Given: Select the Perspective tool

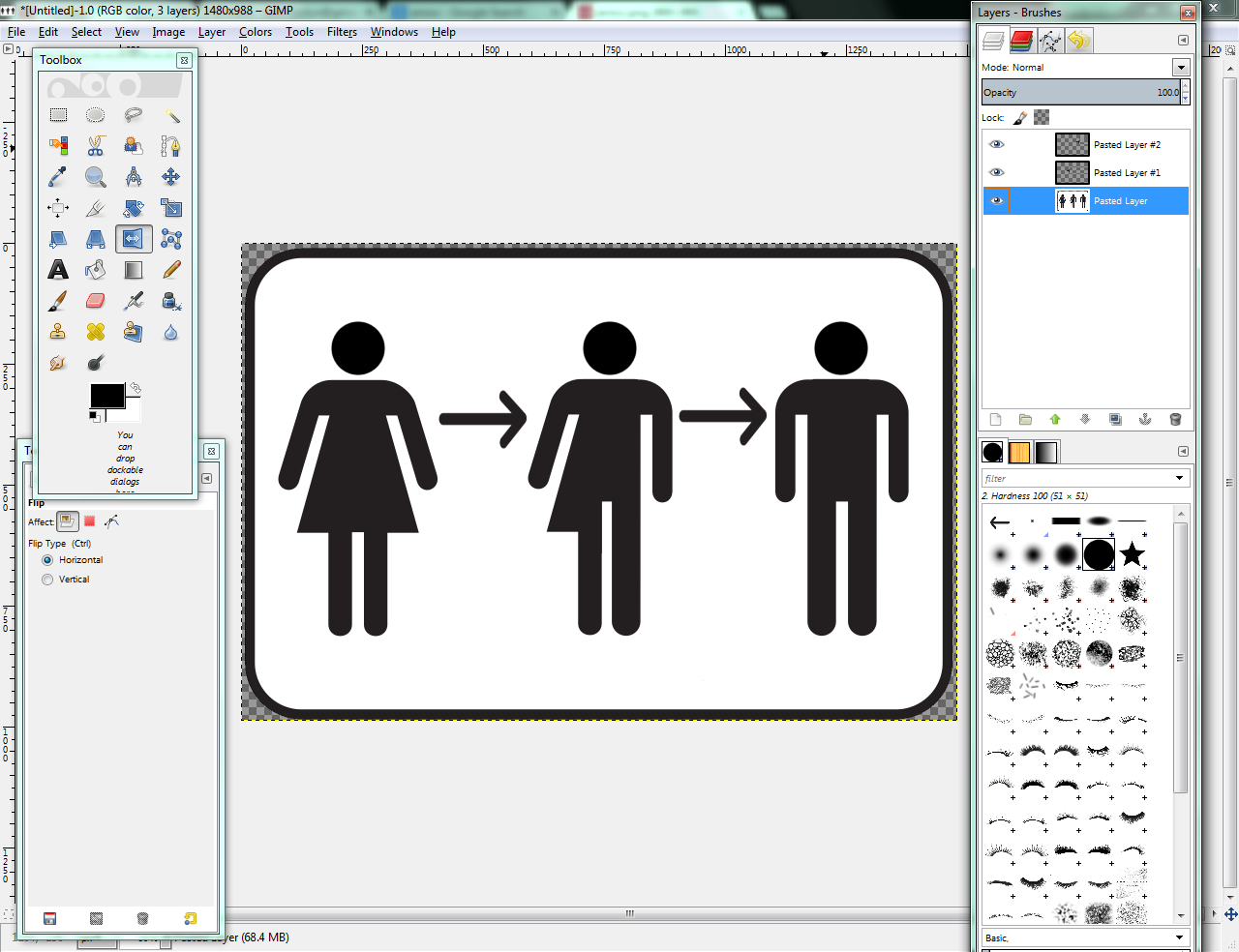Looking at the screenshot, I should tap(95, 239).
